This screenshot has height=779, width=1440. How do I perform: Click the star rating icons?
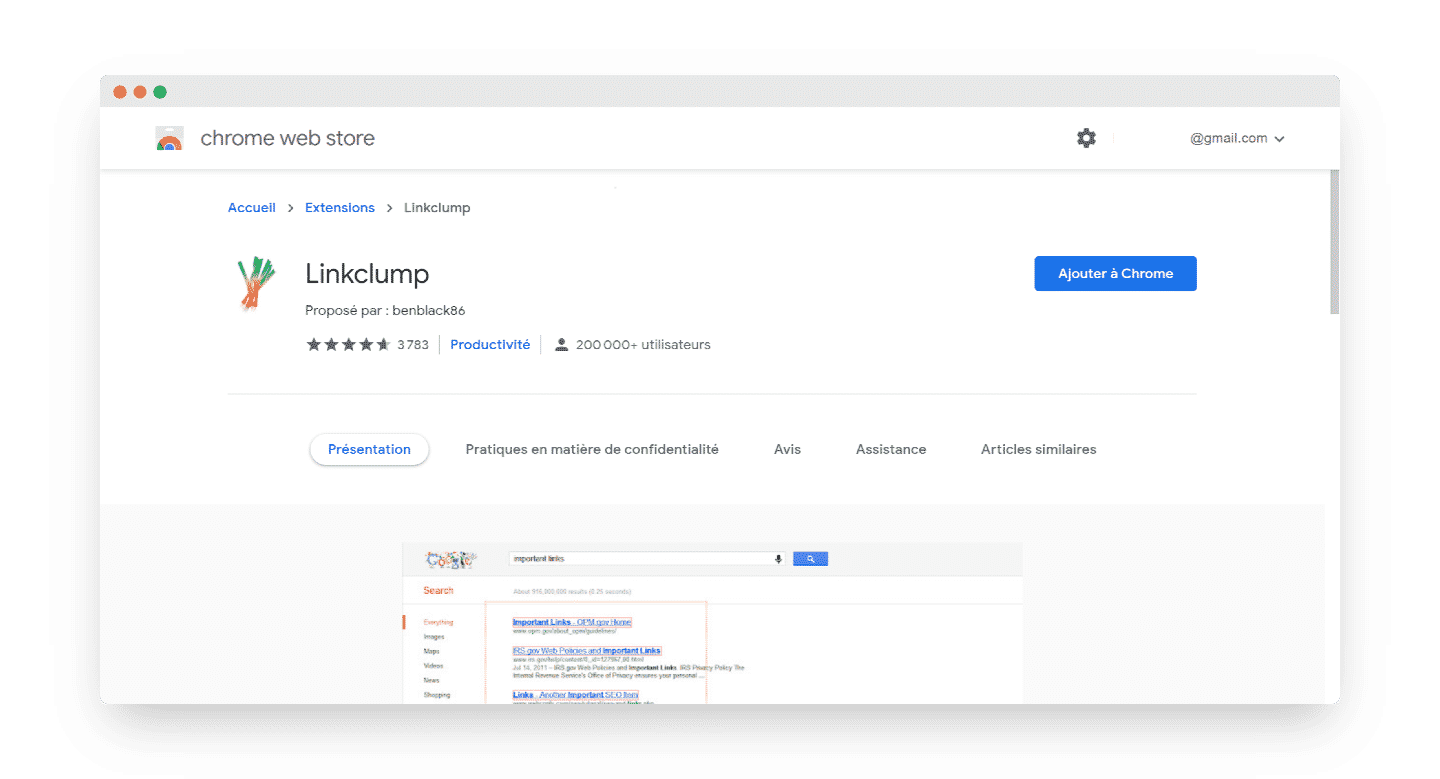point(348,345)
